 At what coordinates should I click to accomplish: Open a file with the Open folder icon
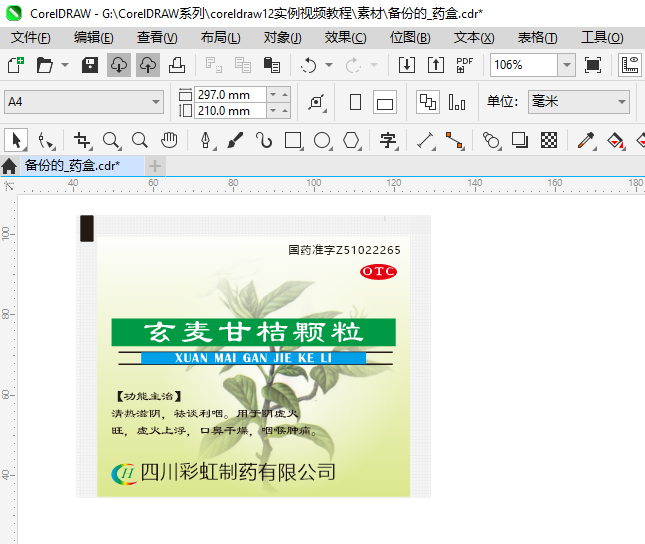44,65
